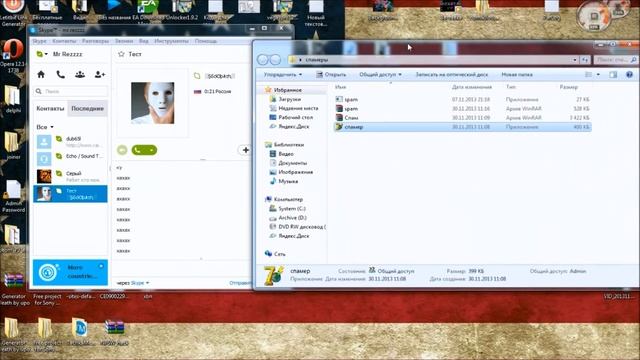Switch to the Последние tab in Skype

point(87,109)
